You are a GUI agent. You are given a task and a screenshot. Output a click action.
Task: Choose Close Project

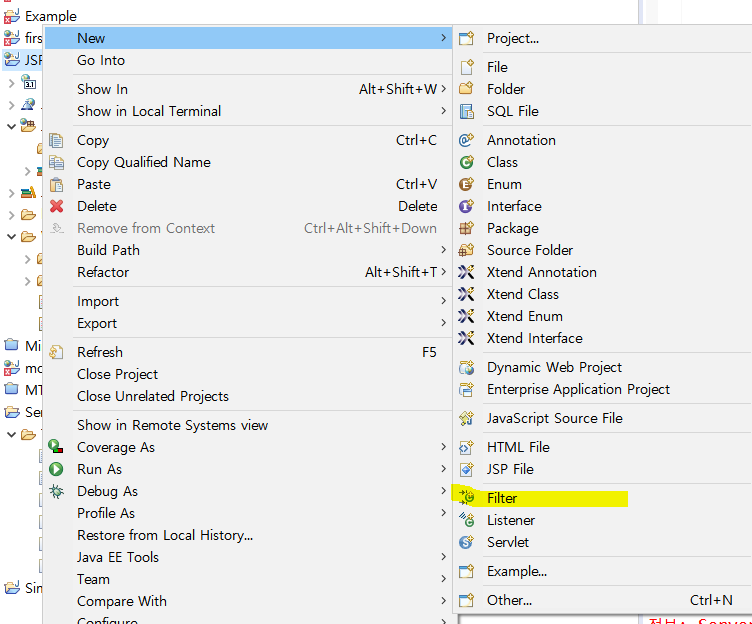coord(248,374)
